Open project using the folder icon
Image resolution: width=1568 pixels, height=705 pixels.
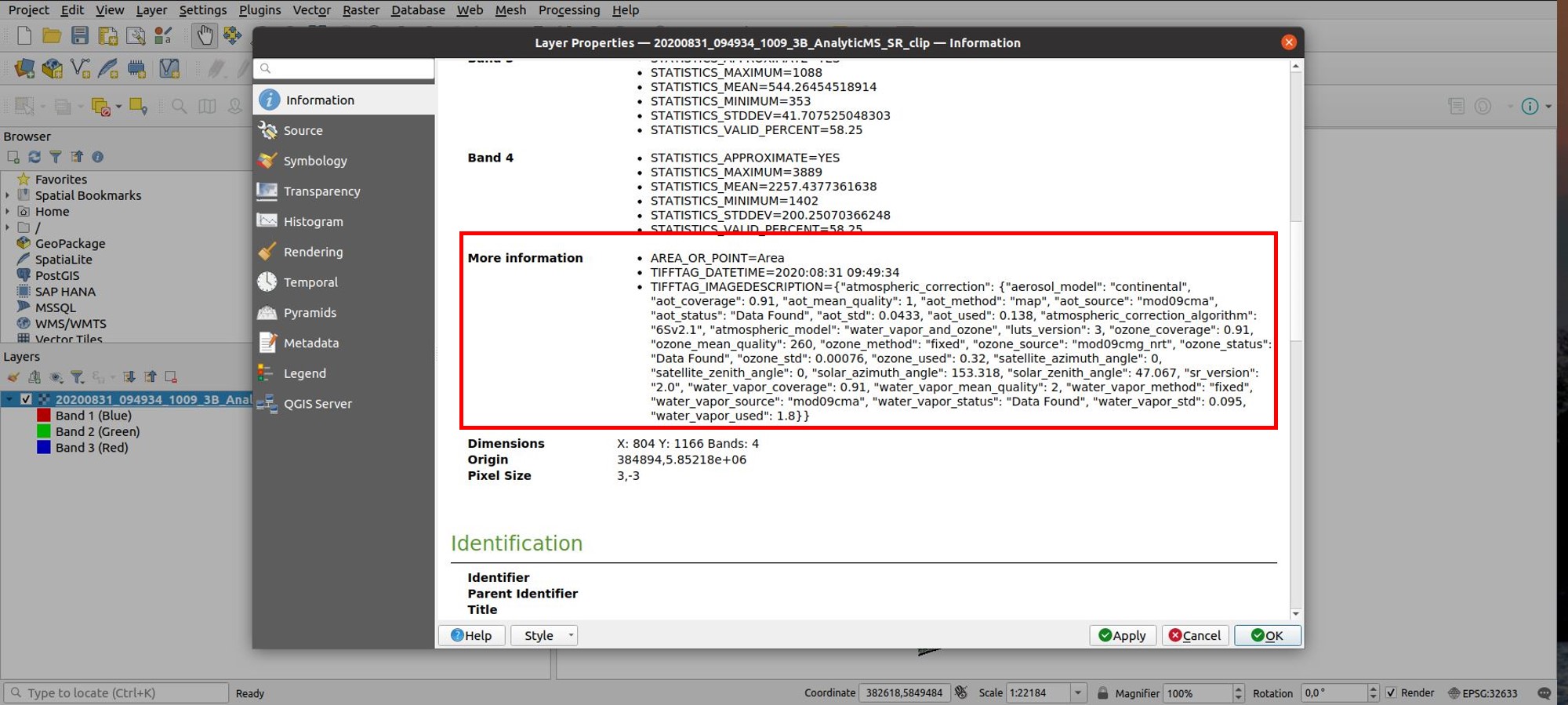(52, 36)
